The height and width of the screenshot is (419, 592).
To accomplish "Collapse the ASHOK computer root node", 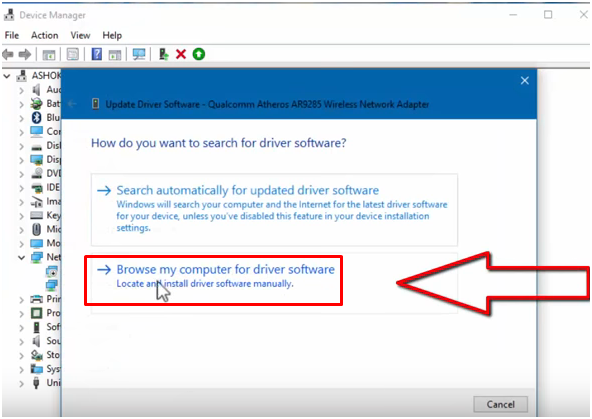I will click(7, 76).
